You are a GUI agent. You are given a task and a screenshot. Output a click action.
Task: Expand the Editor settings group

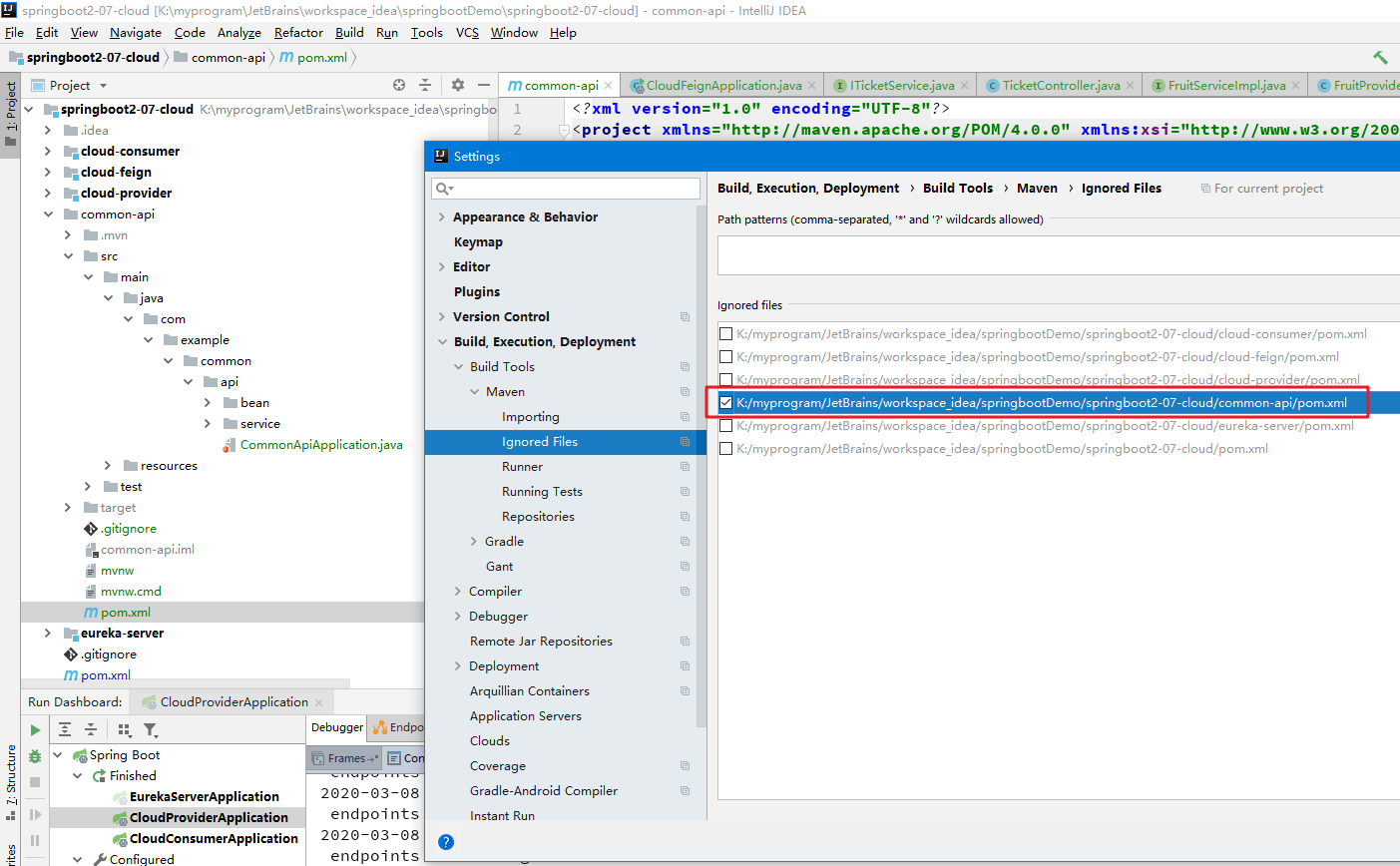click(x=442, y=267)
